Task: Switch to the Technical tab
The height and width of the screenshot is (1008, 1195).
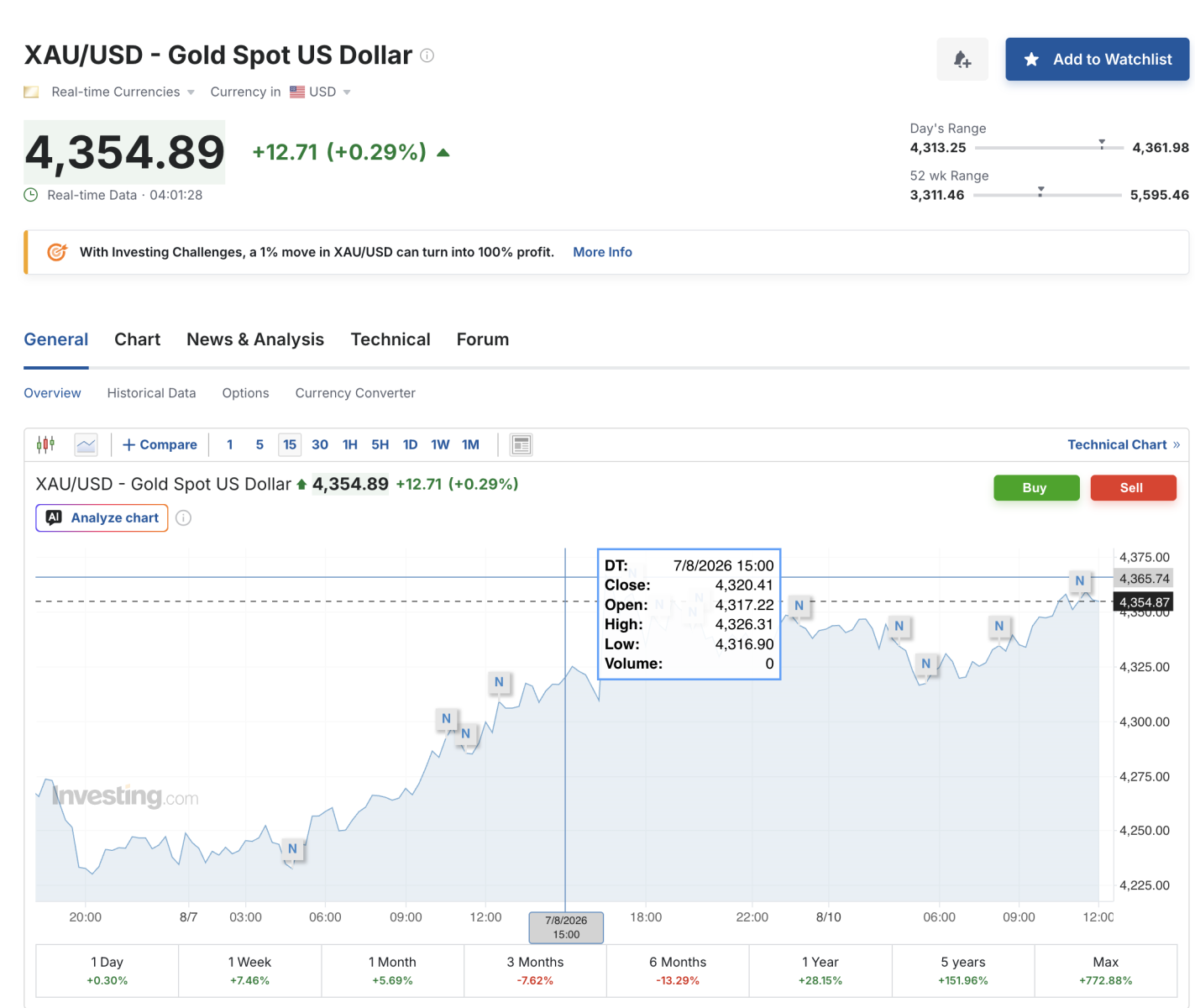Action: point(390,339)
